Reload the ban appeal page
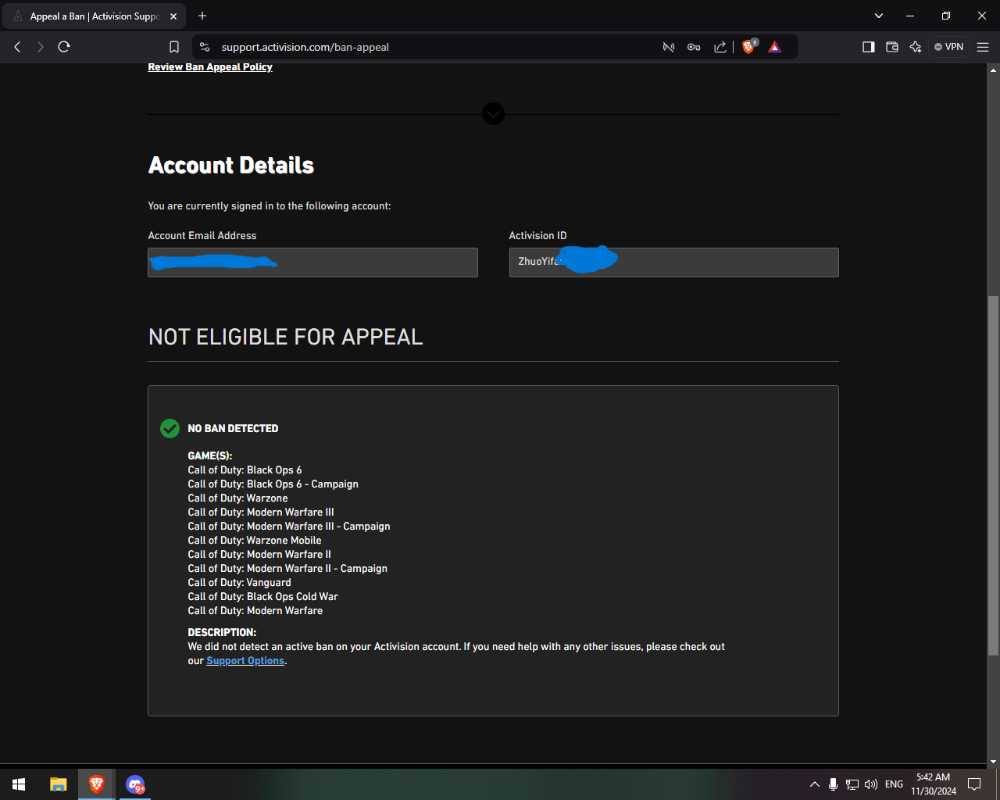The width and height of the screenshot is (1000, 800). [64, 47]
